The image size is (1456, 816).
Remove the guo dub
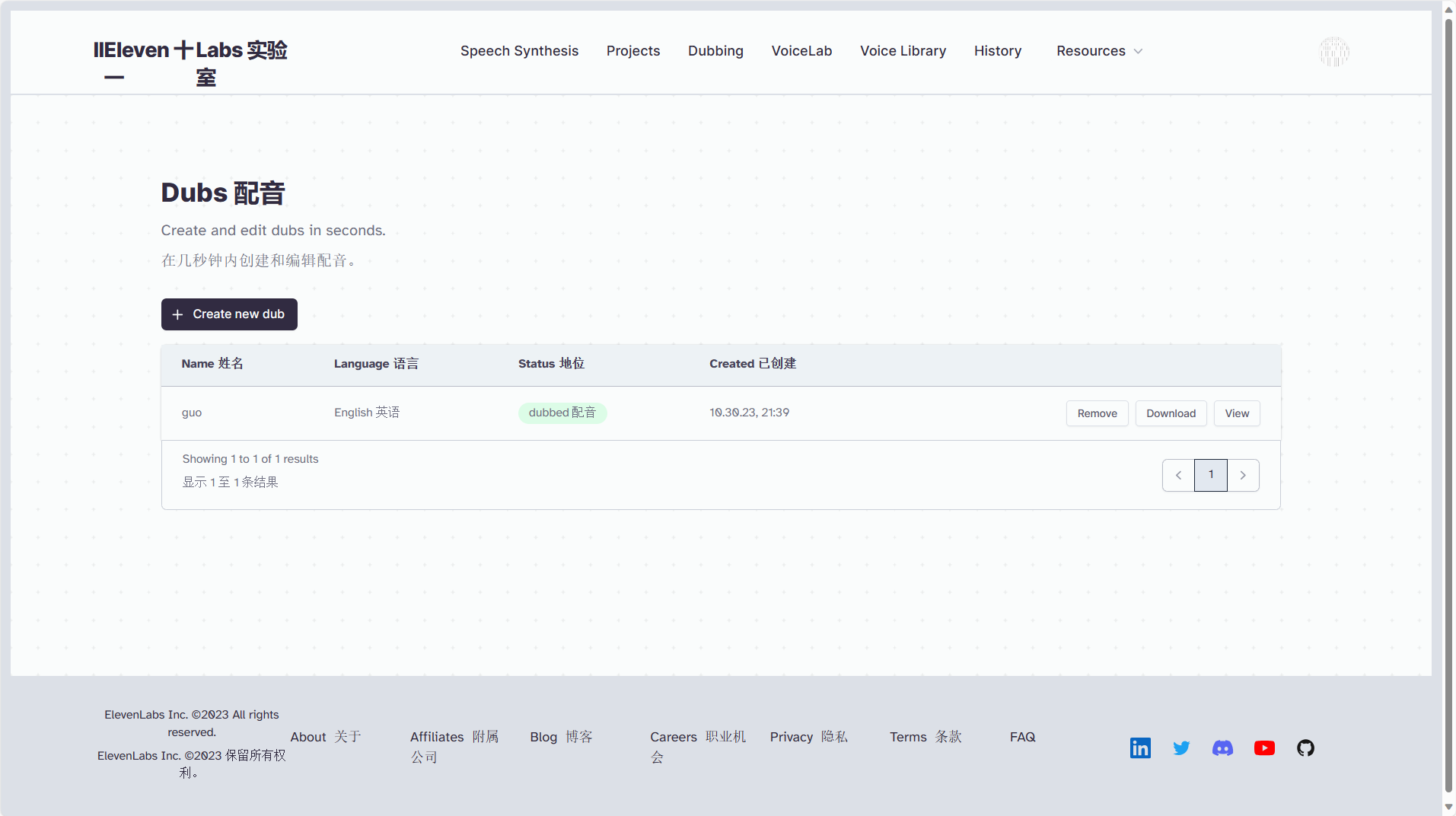point(1097,413)
